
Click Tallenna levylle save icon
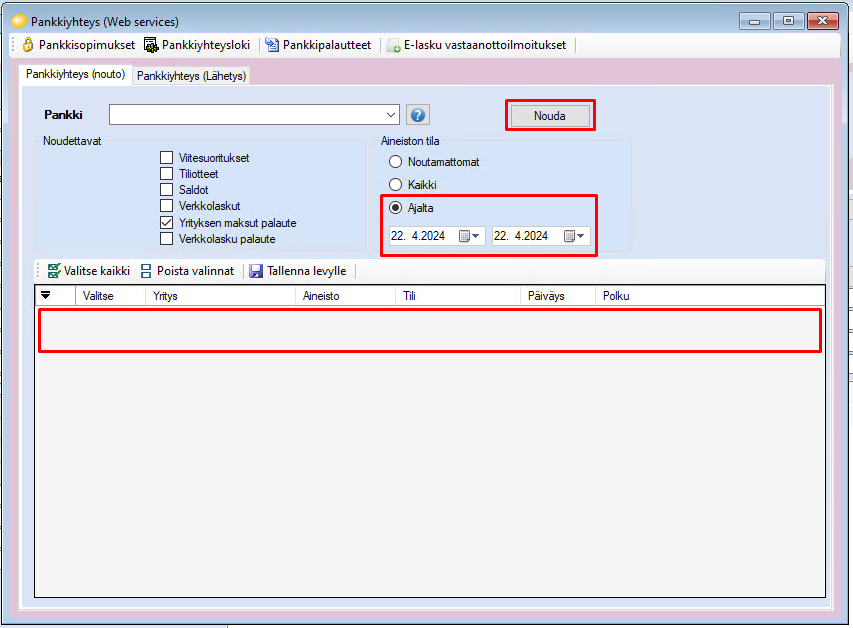click(x=256, y=271)
